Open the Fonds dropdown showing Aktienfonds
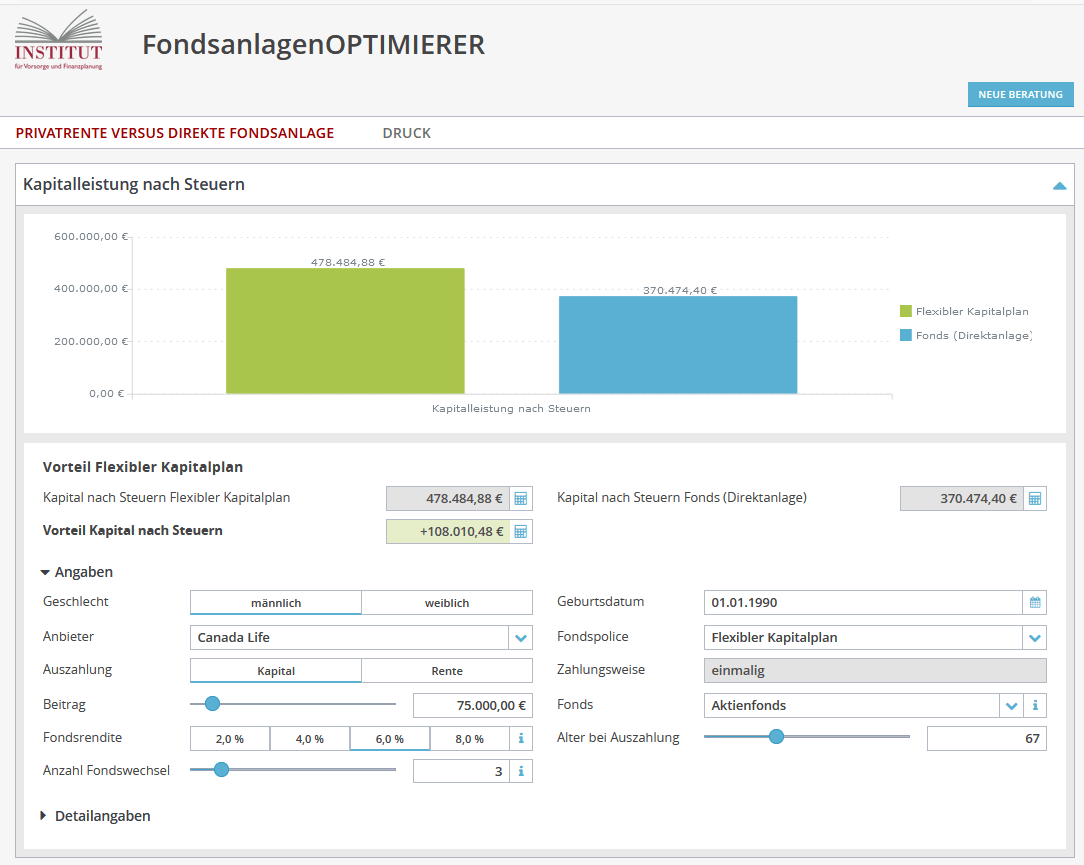Image resolution: width=1084 pixels, height=865 pixels. click(1011, 705)
